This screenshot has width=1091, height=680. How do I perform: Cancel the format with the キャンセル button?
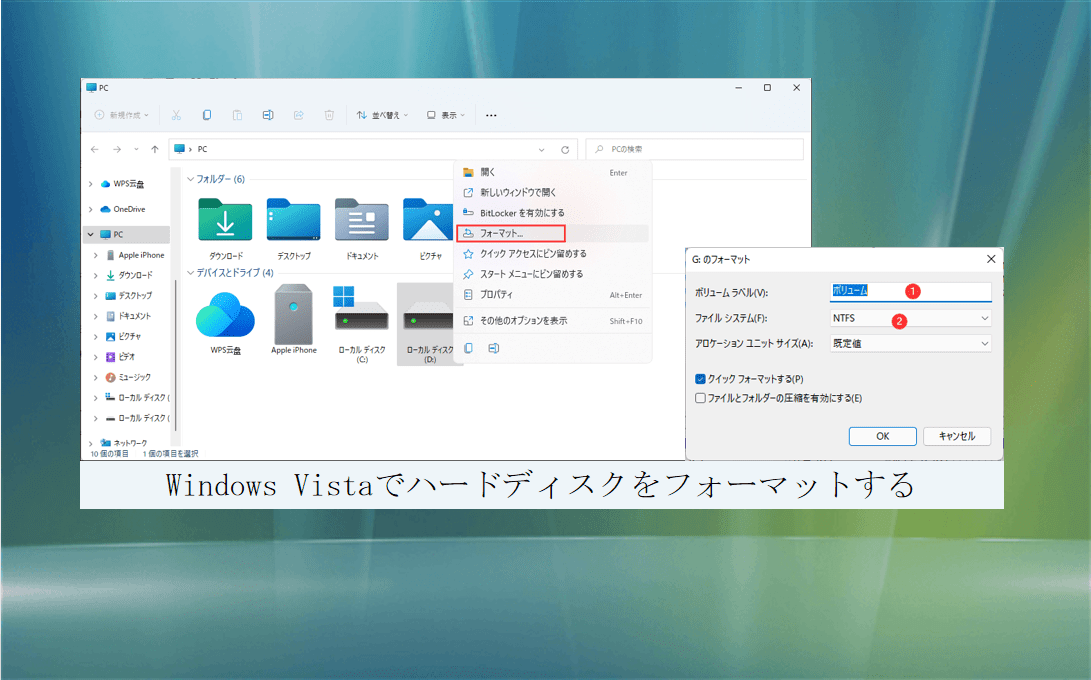(x=956, y=435)
